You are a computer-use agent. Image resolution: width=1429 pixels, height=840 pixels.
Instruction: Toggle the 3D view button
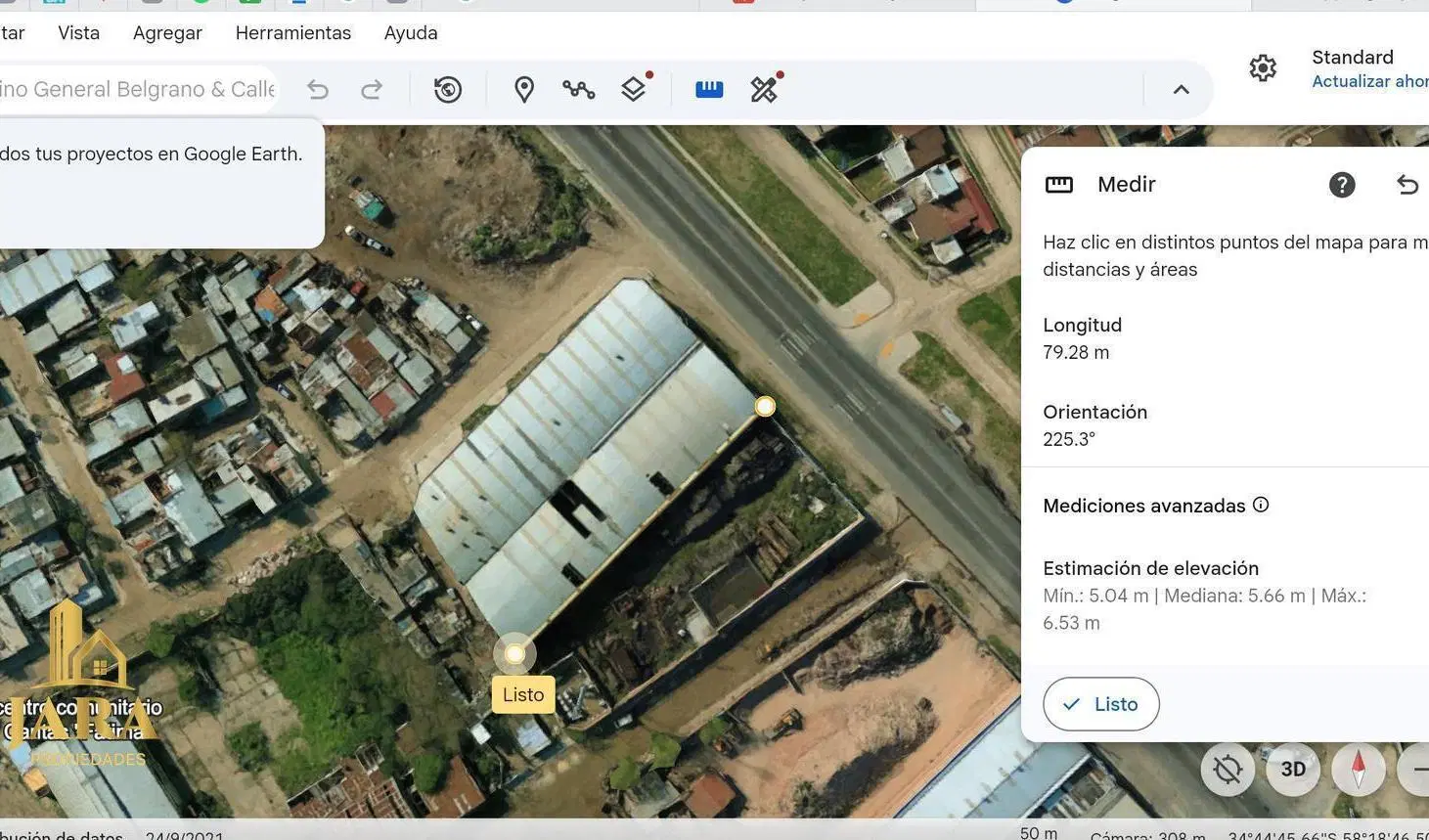tap(1293, 770)
